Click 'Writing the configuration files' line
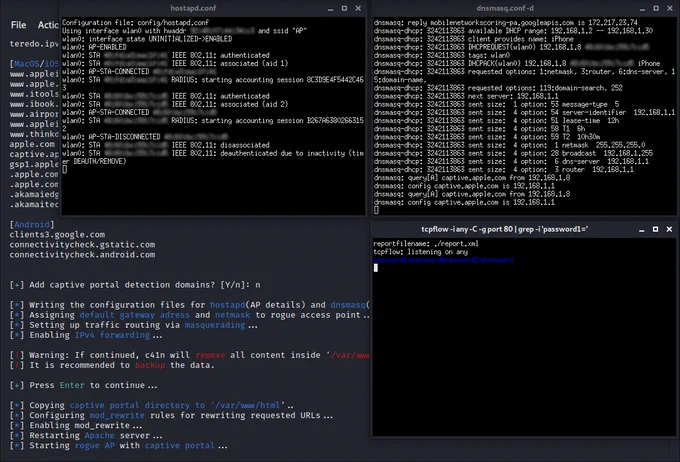The height and width of the screenshot is (462, 680). [x=190, y=305]
